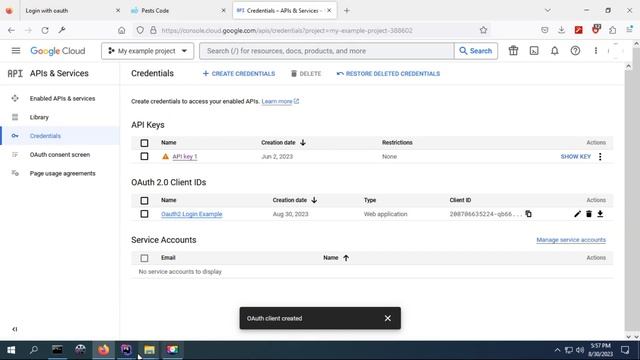Screen dimensions: 640x360
Task: Open Enabled APIs & services page
Action: pyautogui.click(x=62, y=98)
